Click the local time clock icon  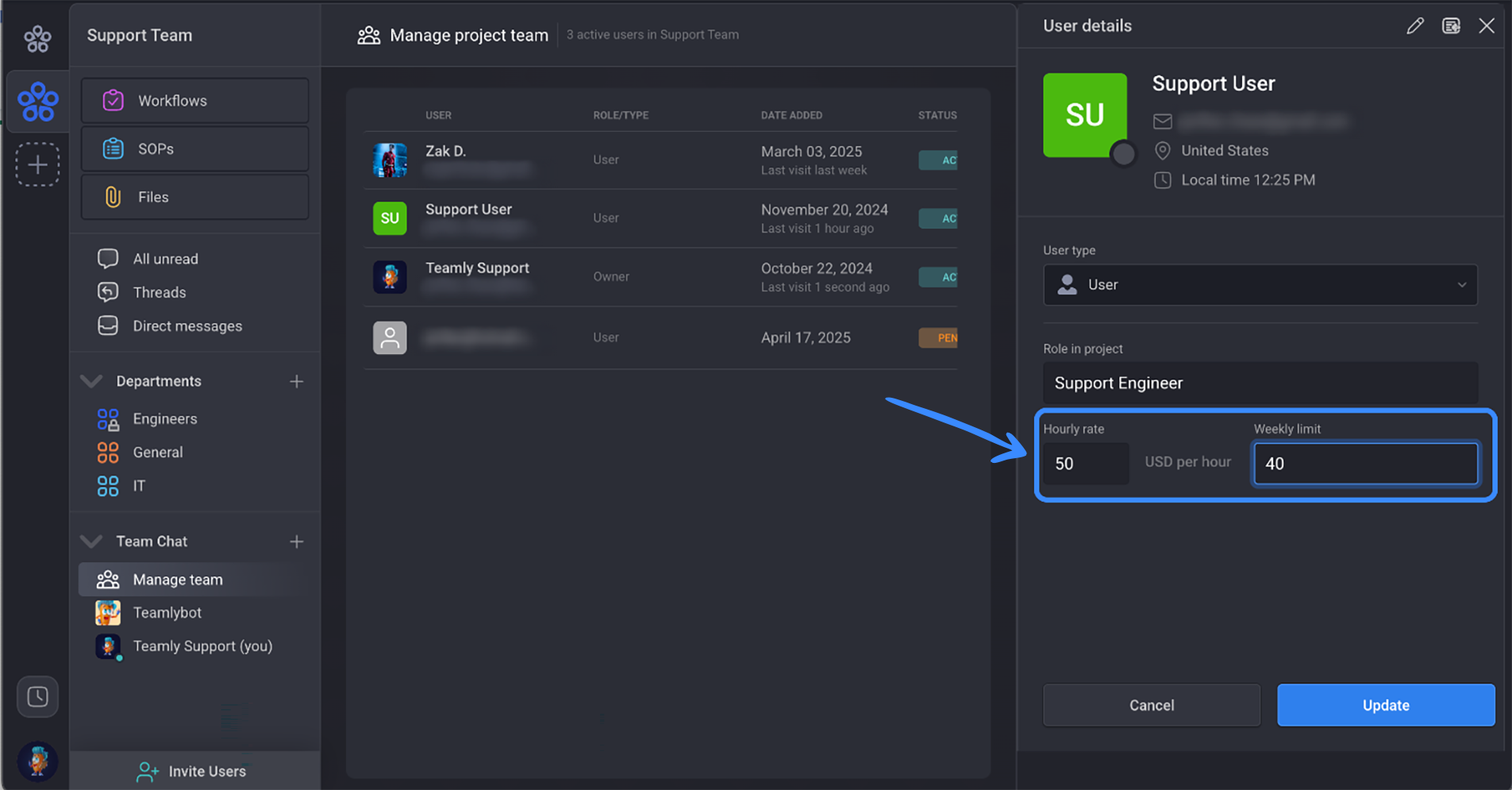click(1162, 179)
